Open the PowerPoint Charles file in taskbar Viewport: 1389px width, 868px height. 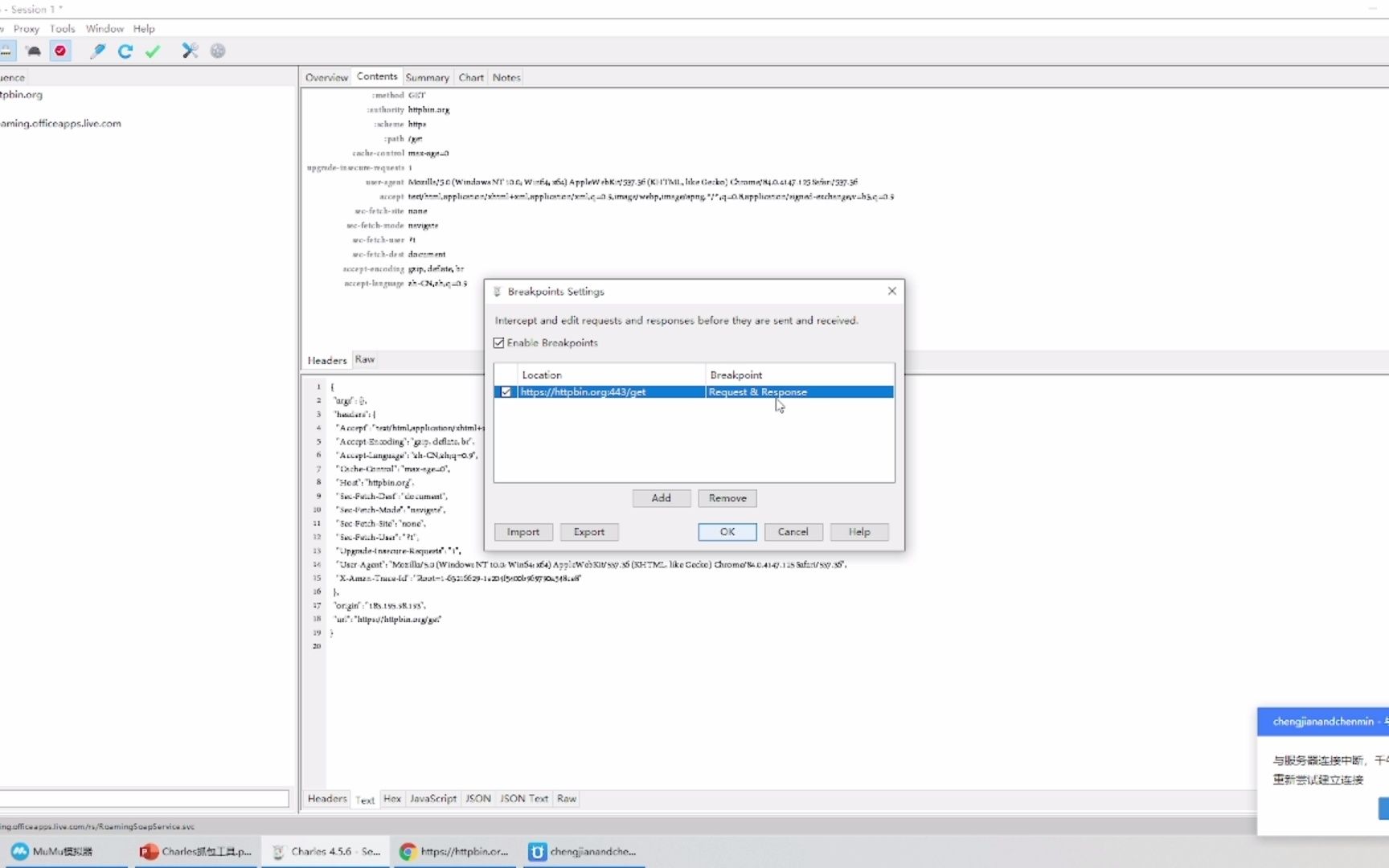pos(196,851)
